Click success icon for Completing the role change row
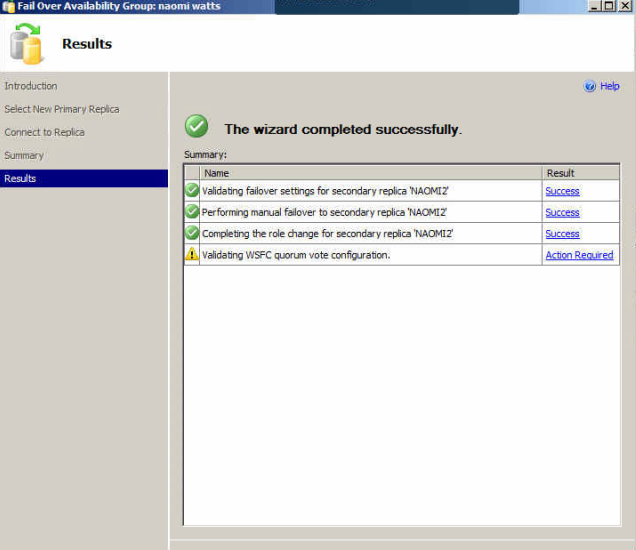This screenshot has height=550, width=636. tap(192, 233)
